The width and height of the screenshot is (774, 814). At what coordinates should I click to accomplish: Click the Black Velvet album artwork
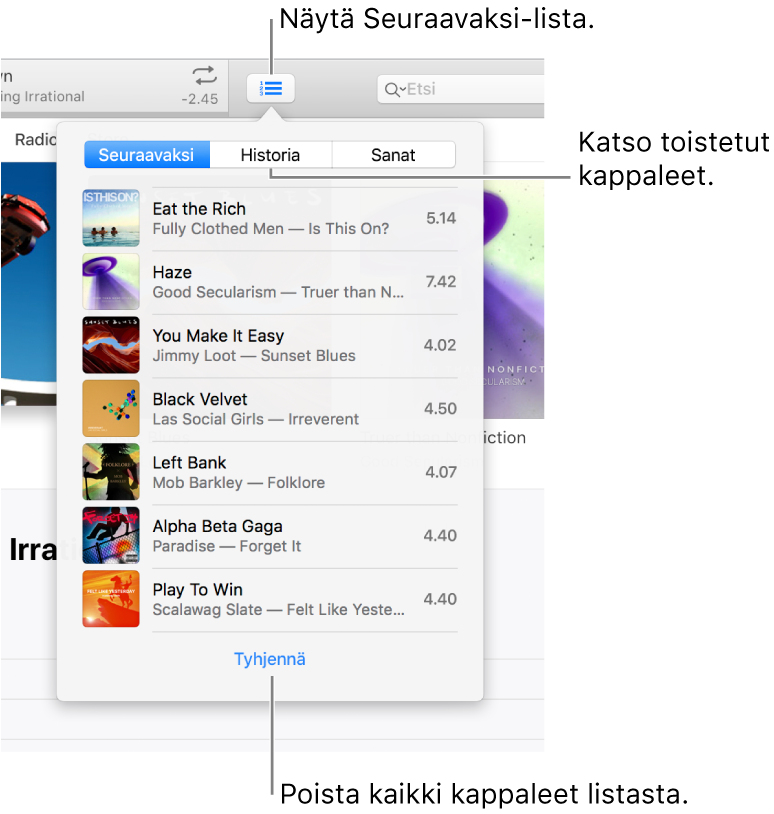pos(111,408)
